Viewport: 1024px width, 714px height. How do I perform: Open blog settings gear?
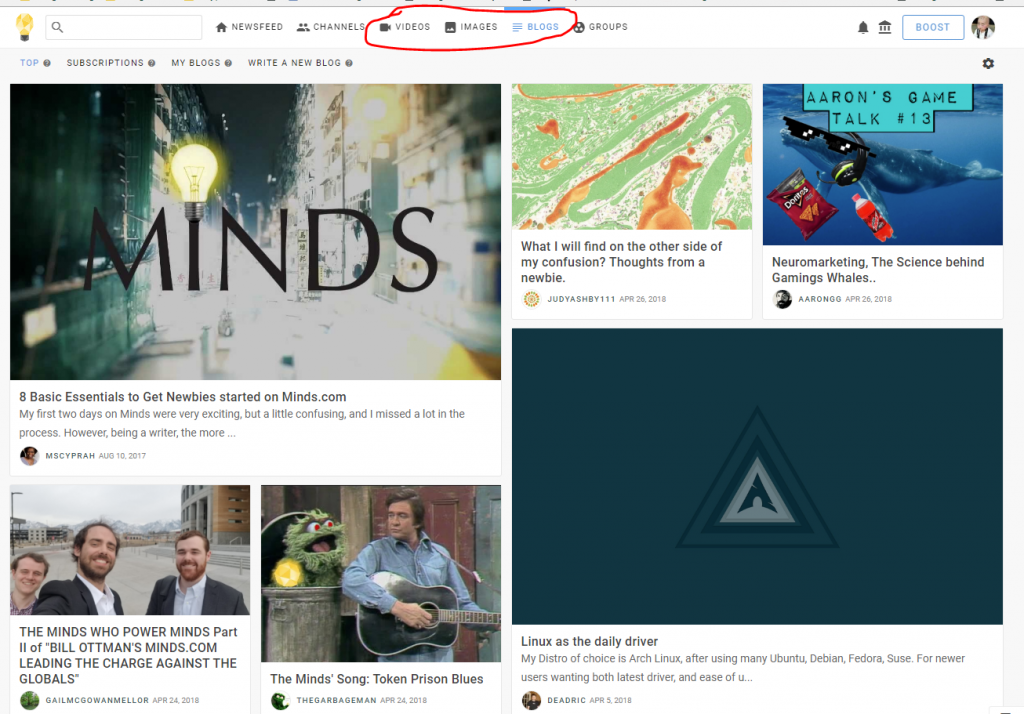(988, 63)
